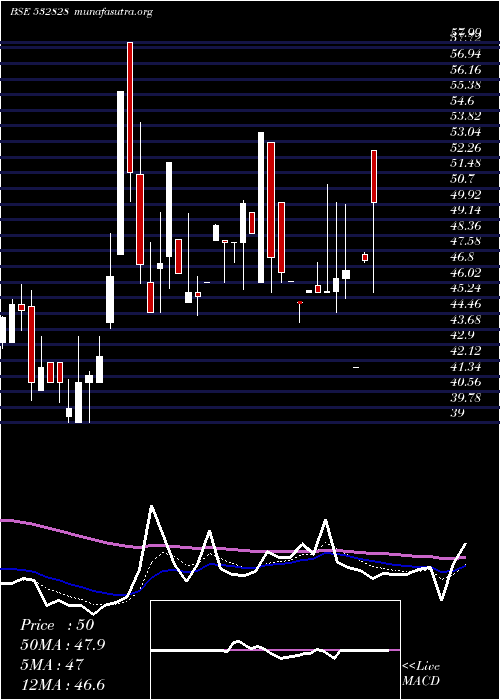Select the 49.14 price level label
Image resolution: width=500 pixels, height=700 pixels.
465,210
